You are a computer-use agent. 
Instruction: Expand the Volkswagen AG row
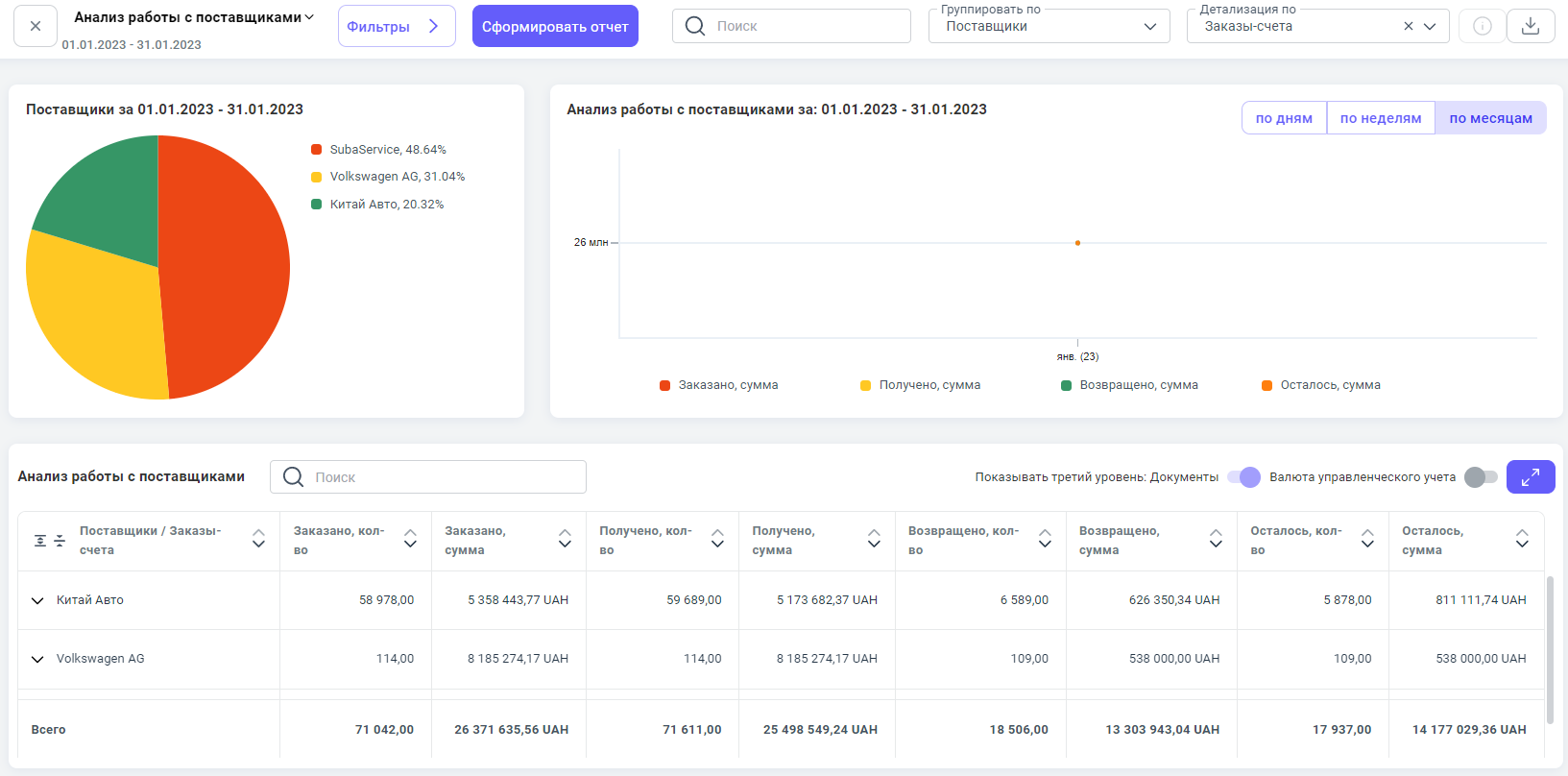pos(37,659)
